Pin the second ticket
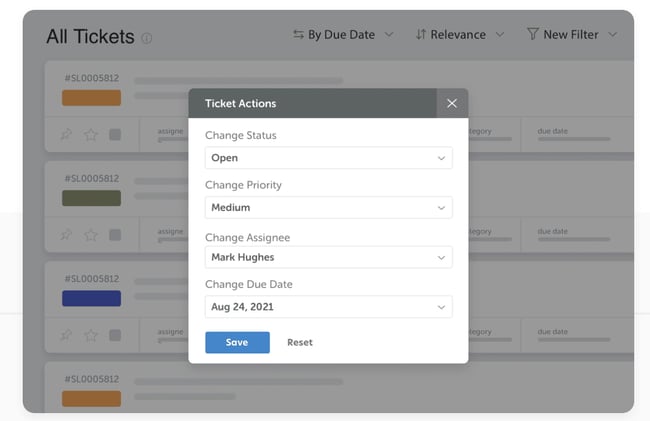This screenshot has height=421, width=650. pos(66,235)
